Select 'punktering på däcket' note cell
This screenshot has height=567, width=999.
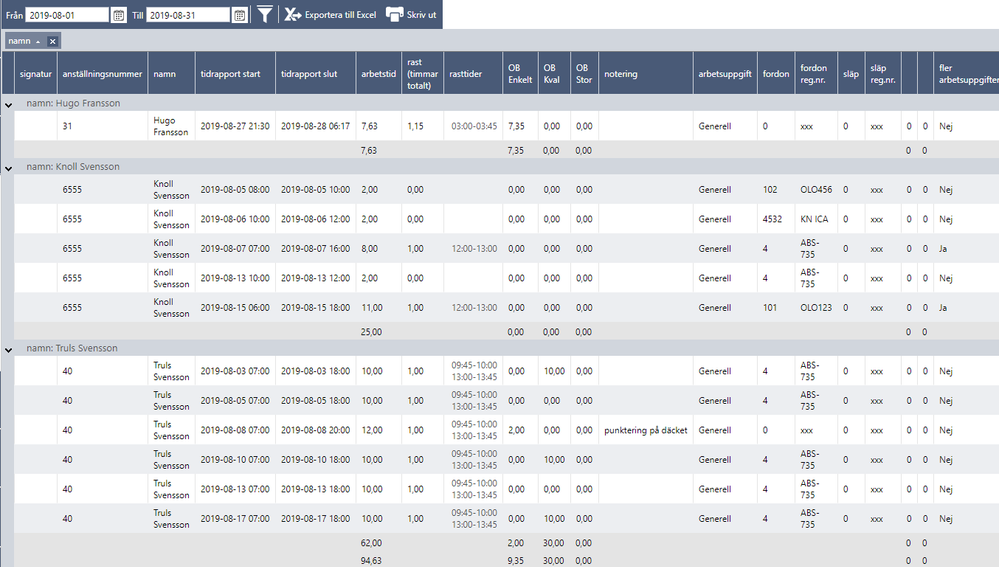[x=645, y=430]
